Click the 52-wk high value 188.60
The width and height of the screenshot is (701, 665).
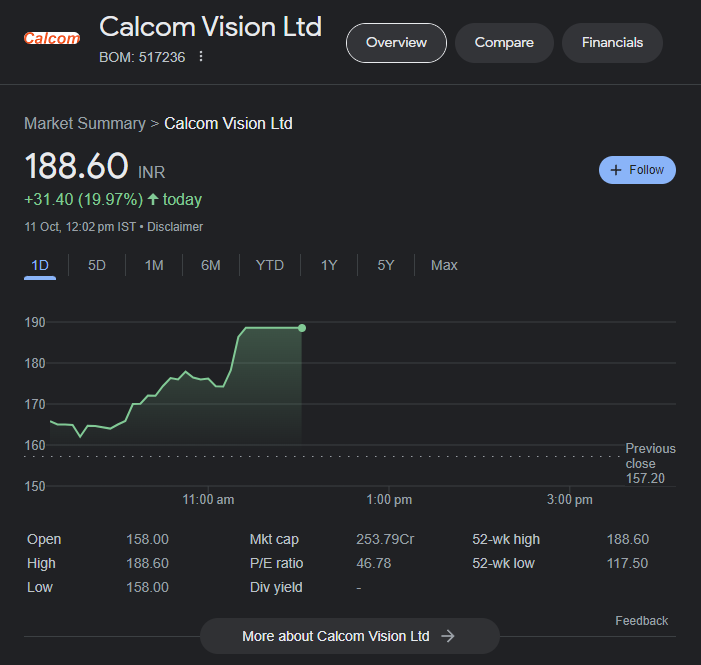click(628, 539)
